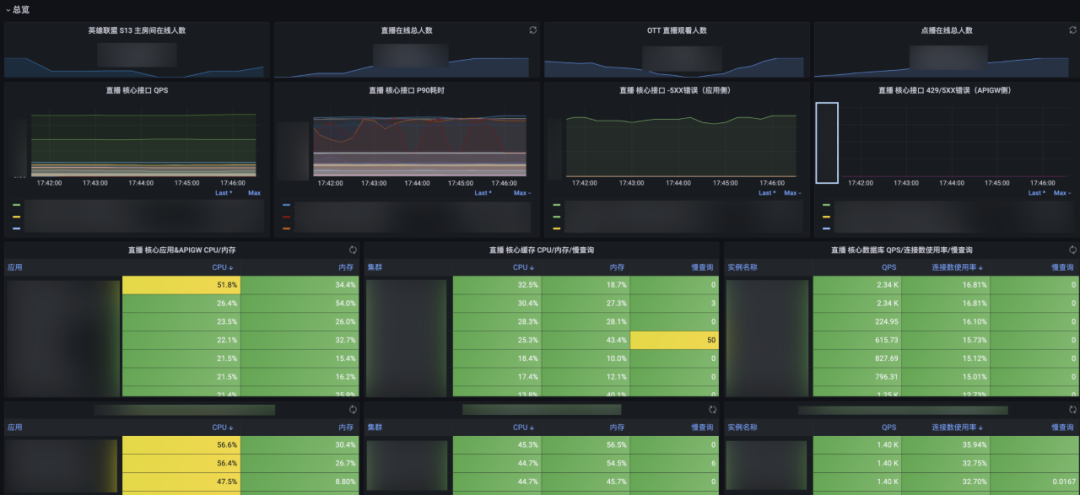Select the 54.5% 内存 cell
This screenshot has height=495, width=1080.
tap(585, 463)
